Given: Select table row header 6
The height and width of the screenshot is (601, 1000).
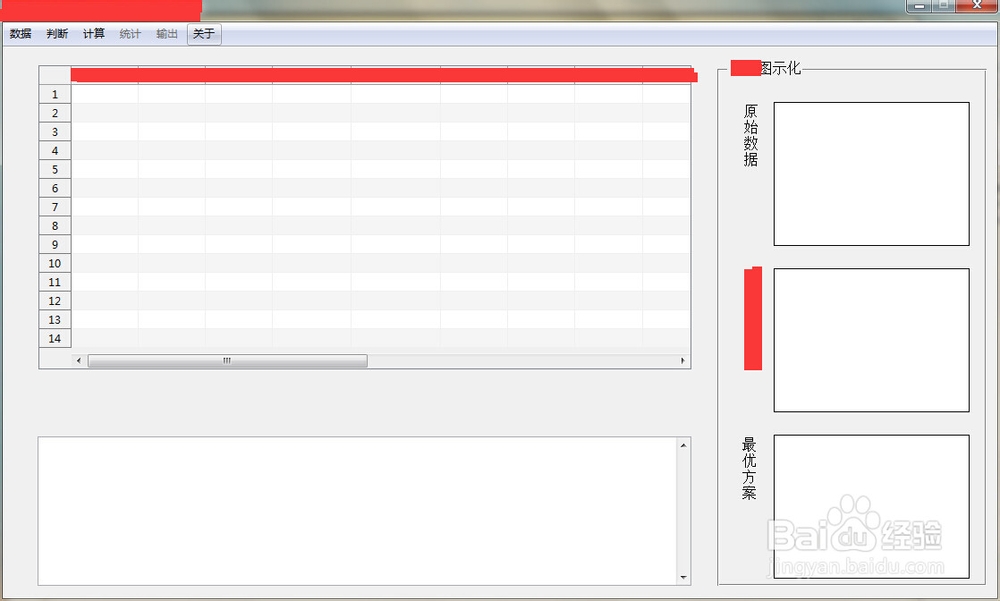Looking at the screenshot, I should pyautogui.click(x=55, y=188).
